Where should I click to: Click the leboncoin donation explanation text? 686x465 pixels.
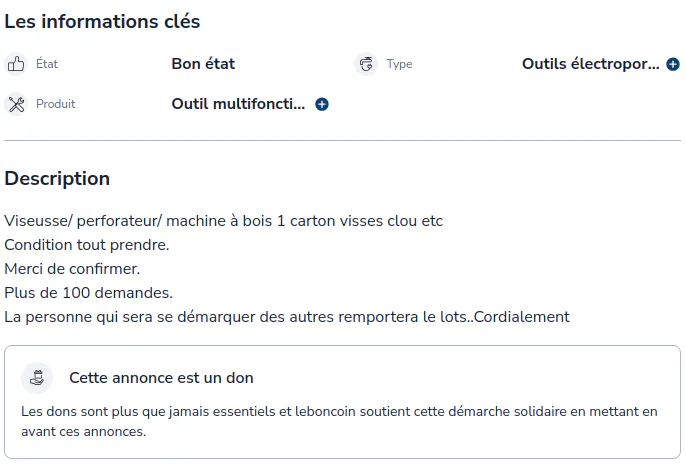point(339,421)
